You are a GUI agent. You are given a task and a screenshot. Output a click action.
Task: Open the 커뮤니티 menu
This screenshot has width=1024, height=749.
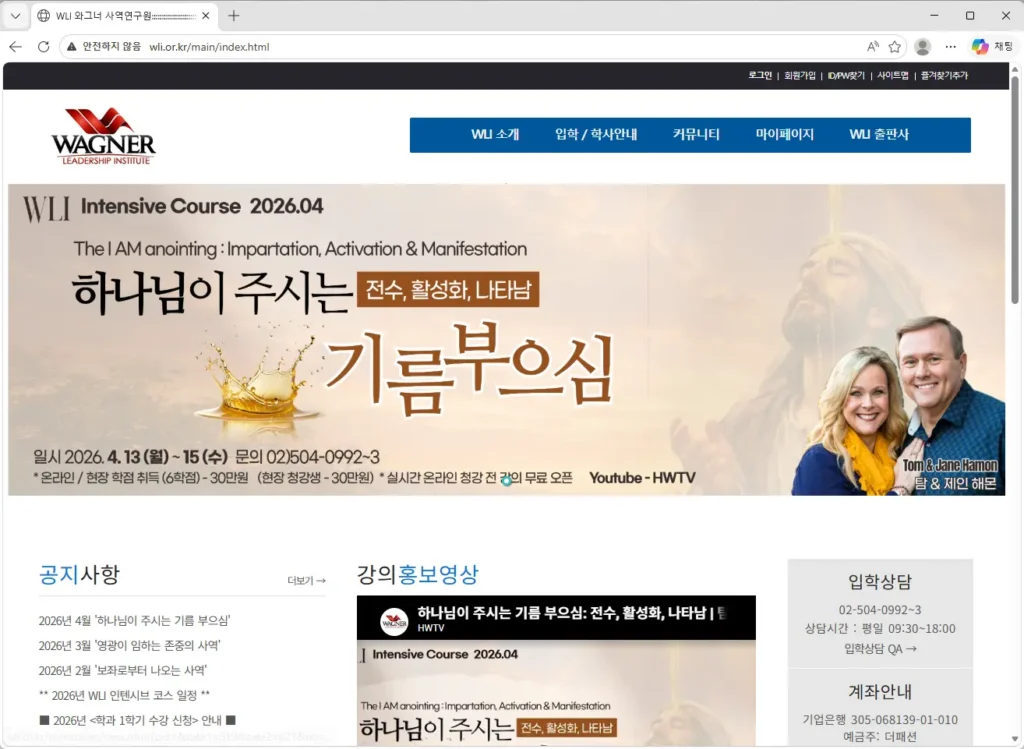click(696, 135)
